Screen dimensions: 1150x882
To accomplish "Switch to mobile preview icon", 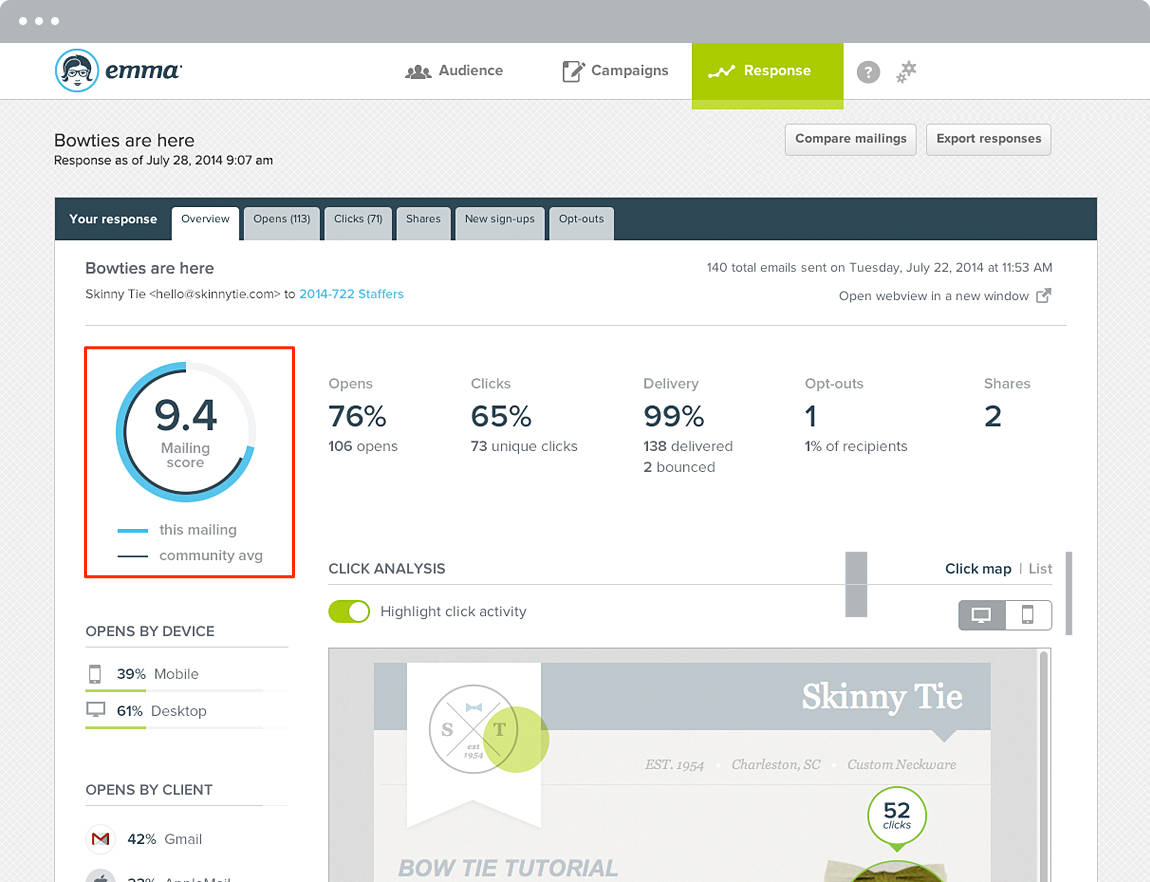I will [1027, 615].
